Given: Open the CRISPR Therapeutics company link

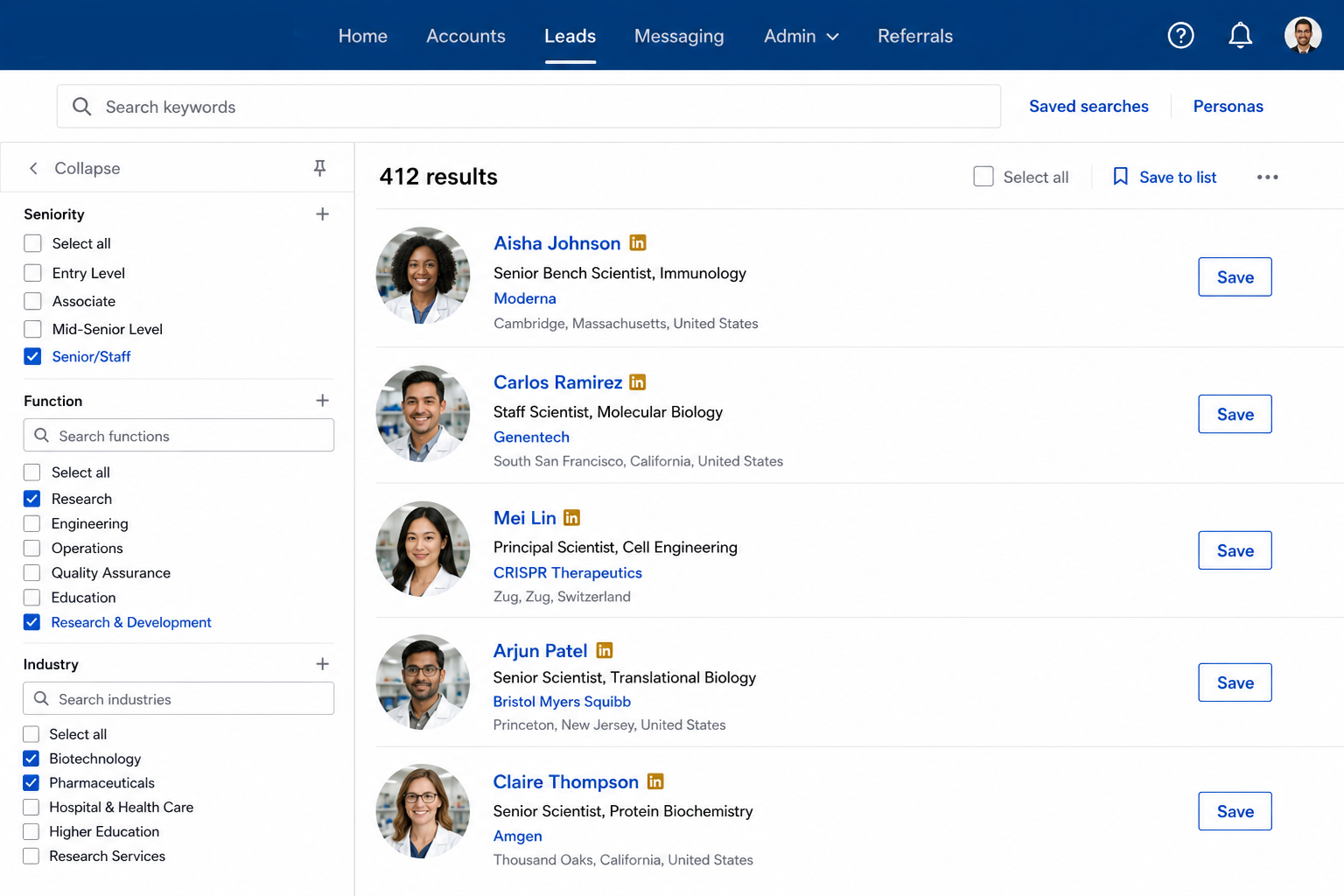Looking at the screenshot, I should point(567,572).
